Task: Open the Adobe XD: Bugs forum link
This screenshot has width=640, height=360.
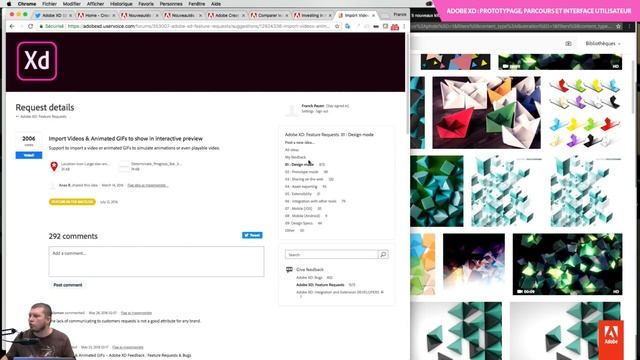Action: pos(309,278)
